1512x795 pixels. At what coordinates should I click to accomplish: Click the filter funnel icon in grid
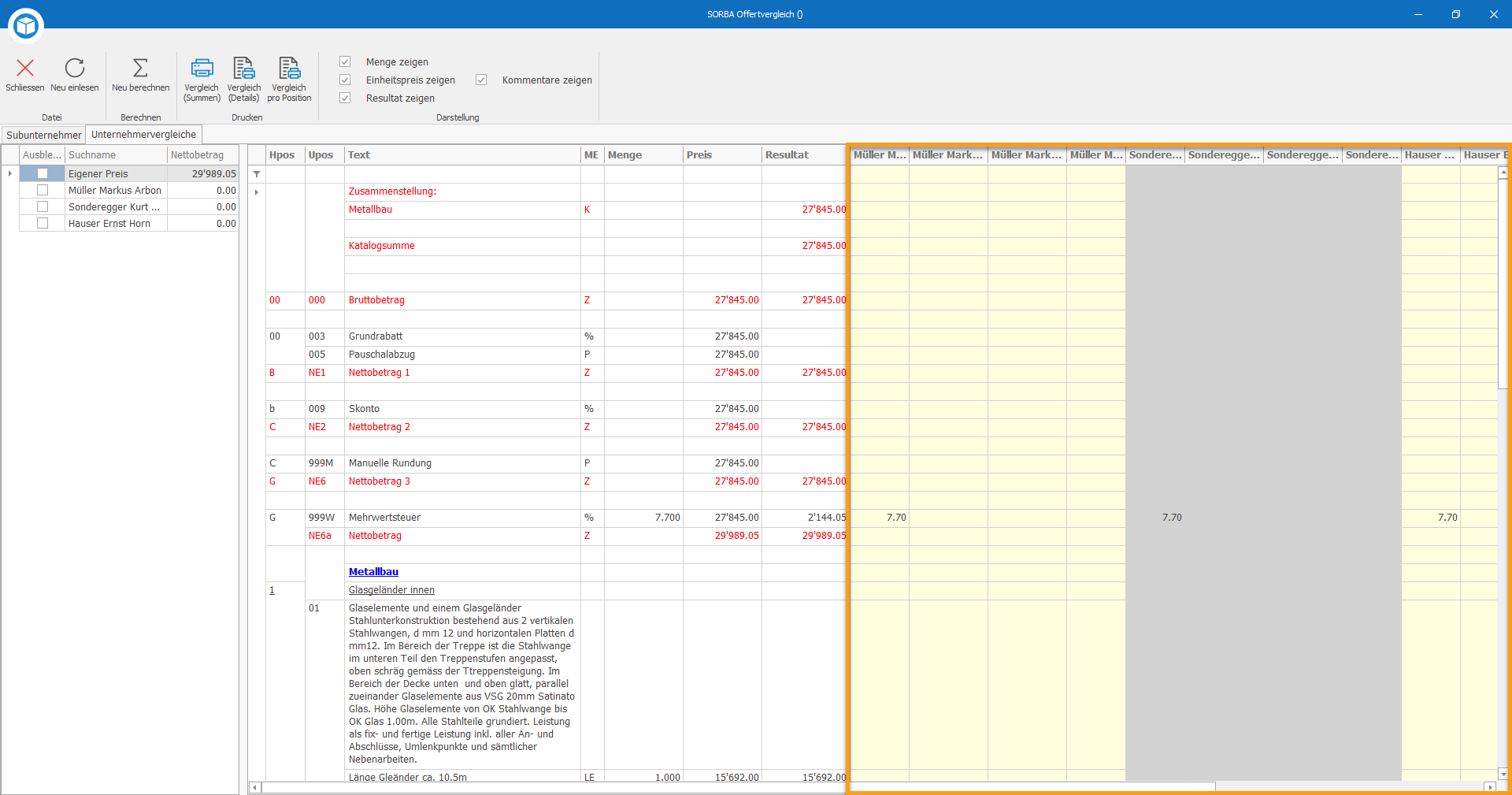point(257,174)
